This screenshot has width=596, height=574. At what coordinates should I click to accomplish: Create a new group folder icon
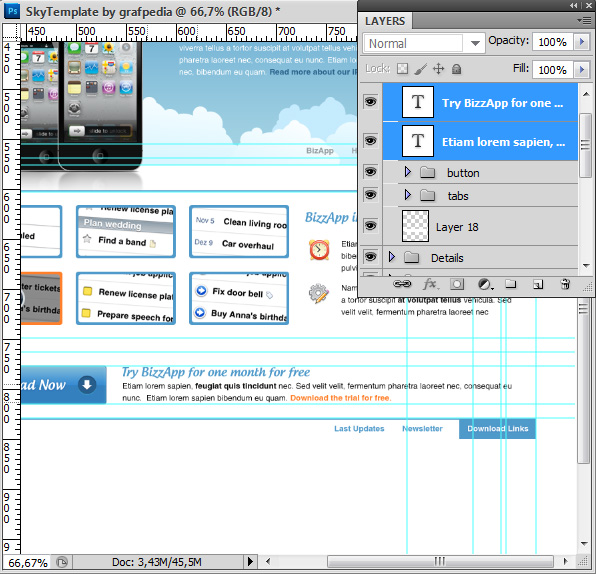510,284
